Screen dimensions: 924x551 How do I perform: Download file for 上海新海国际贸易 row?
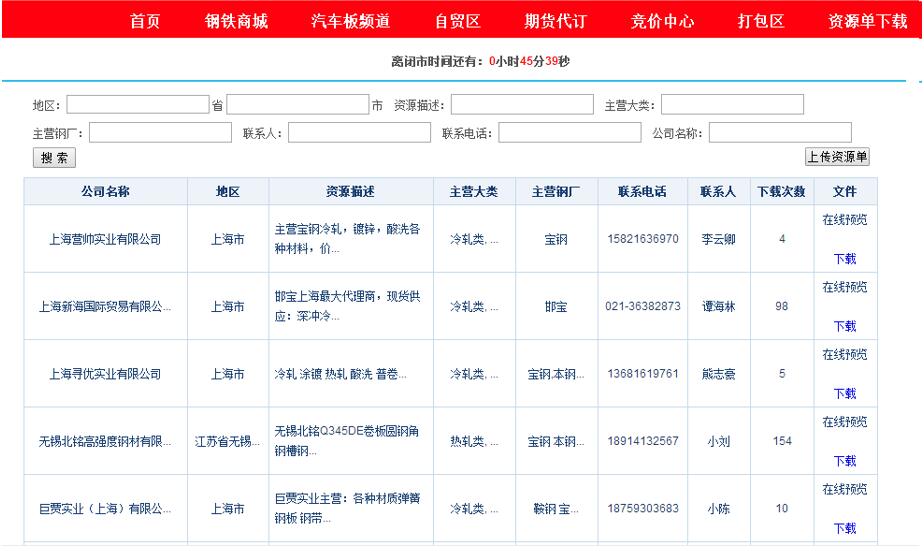pyautogui.click(x=844, y=326)
